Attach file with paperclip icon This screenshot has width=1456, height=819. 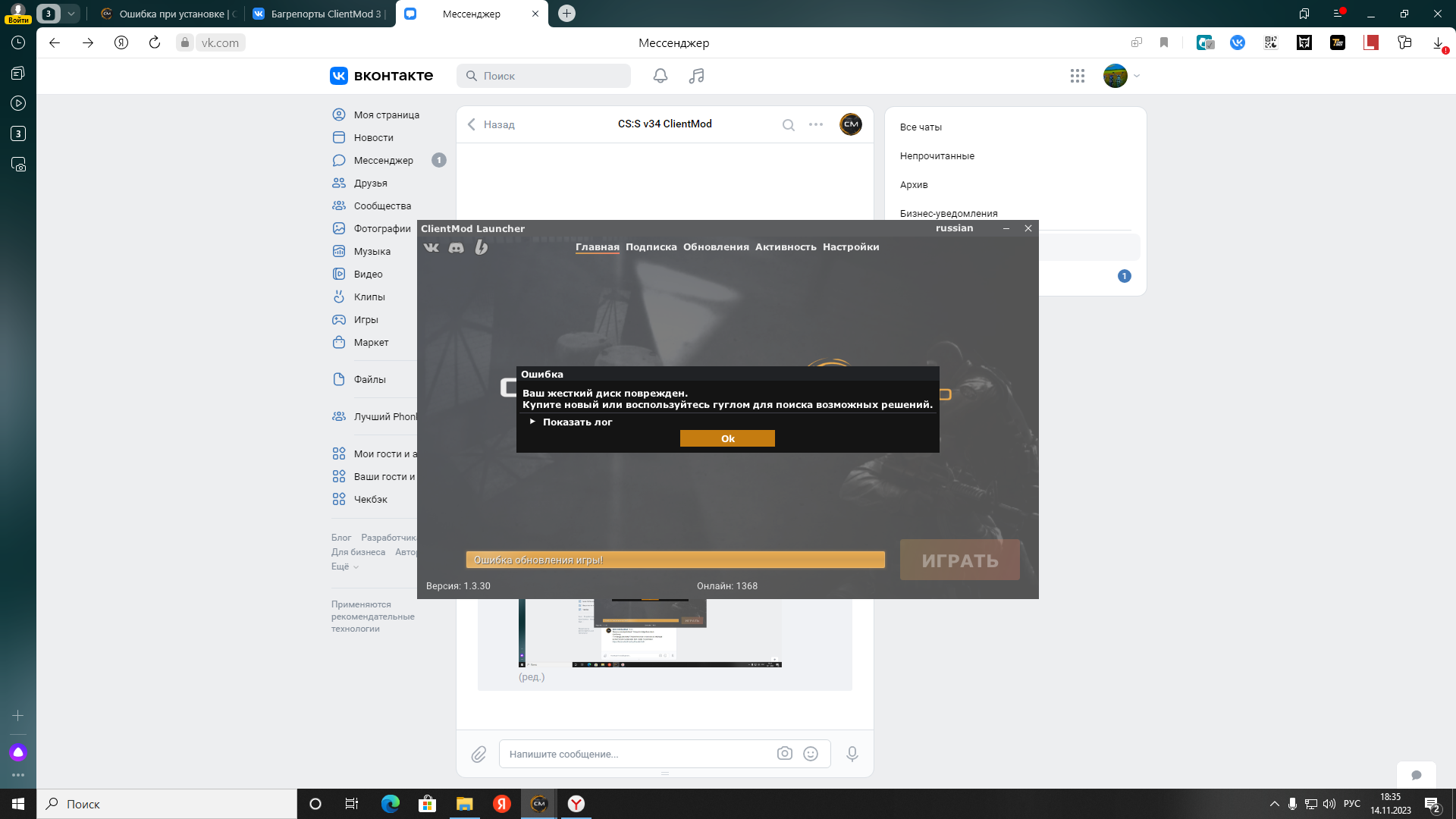coord(479,754)
